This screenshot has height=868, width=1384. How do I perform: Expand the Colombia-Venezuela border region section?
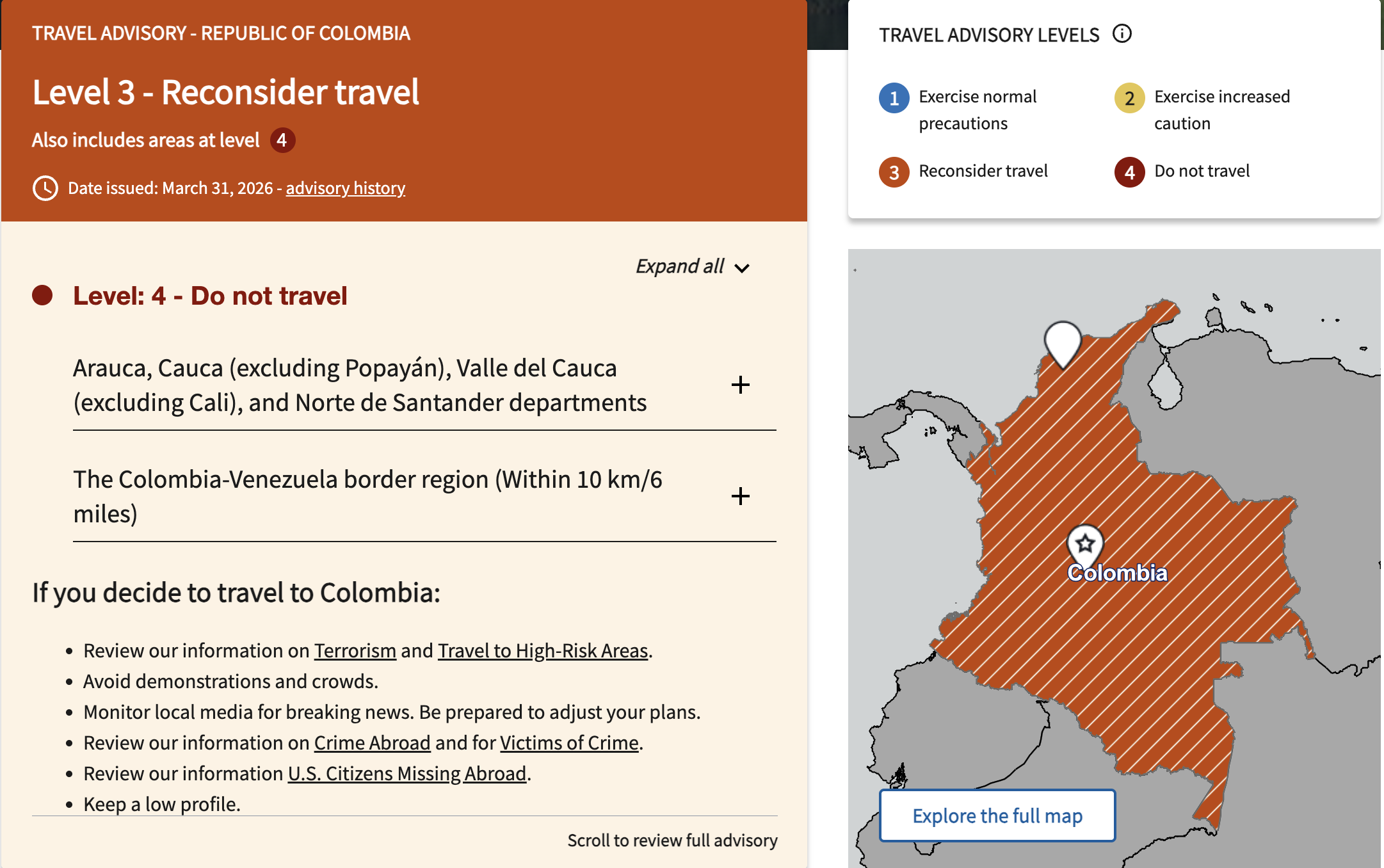point(740,496)
